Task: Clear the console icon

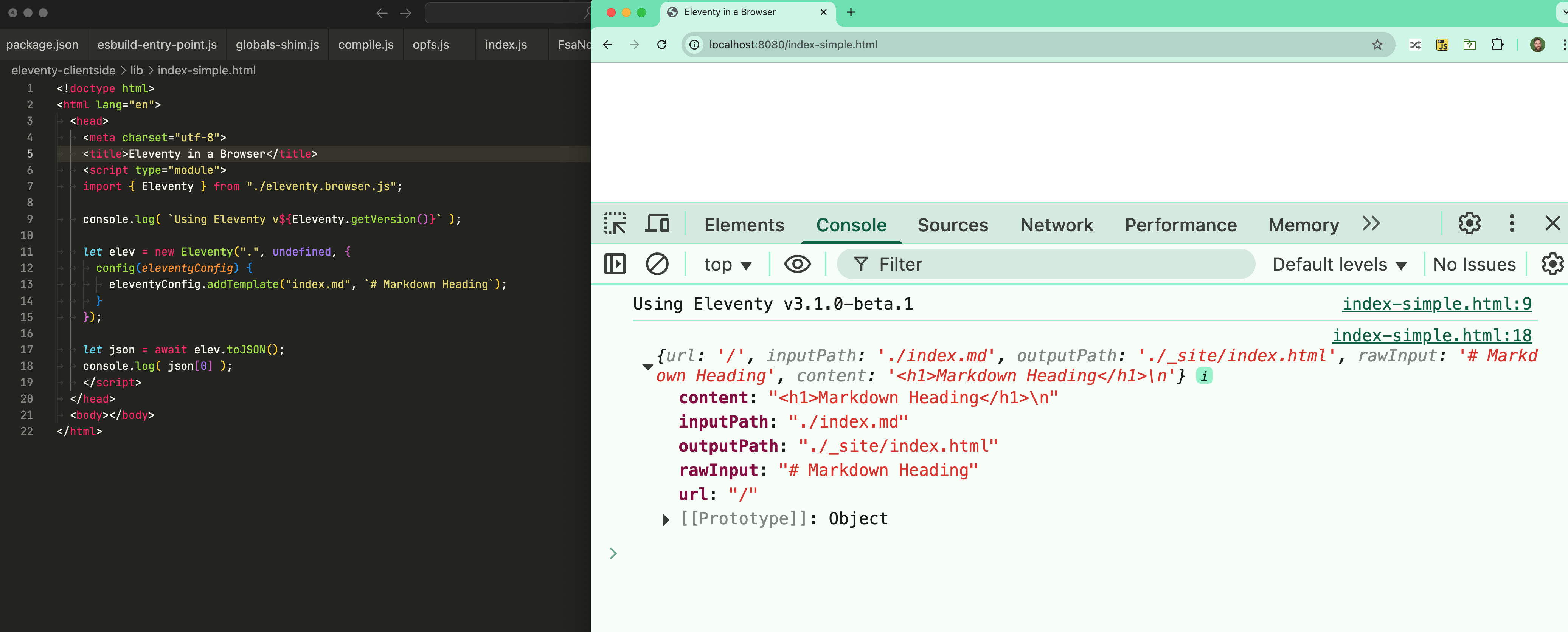Action: [x=657, y=264]
